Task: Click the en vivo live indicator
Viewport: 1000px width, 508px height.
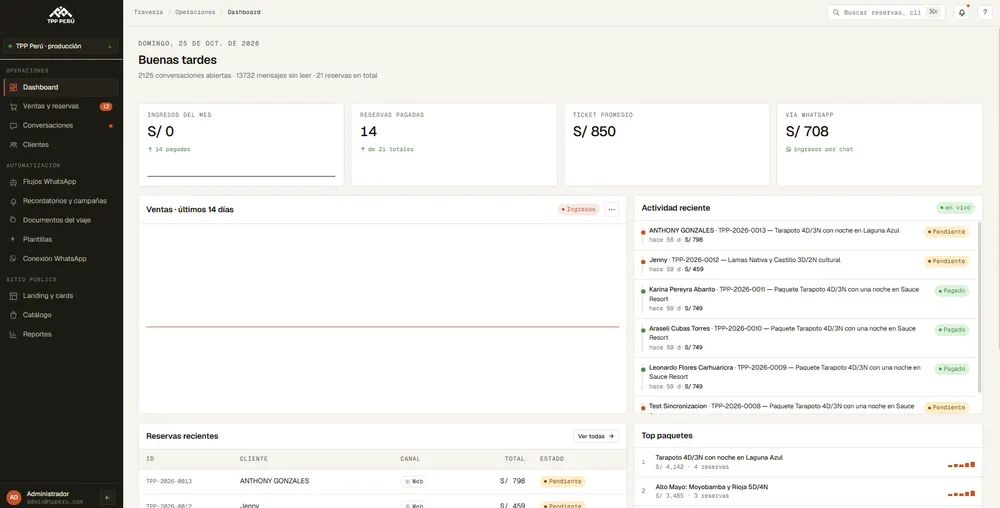Action: pos(955,208)
